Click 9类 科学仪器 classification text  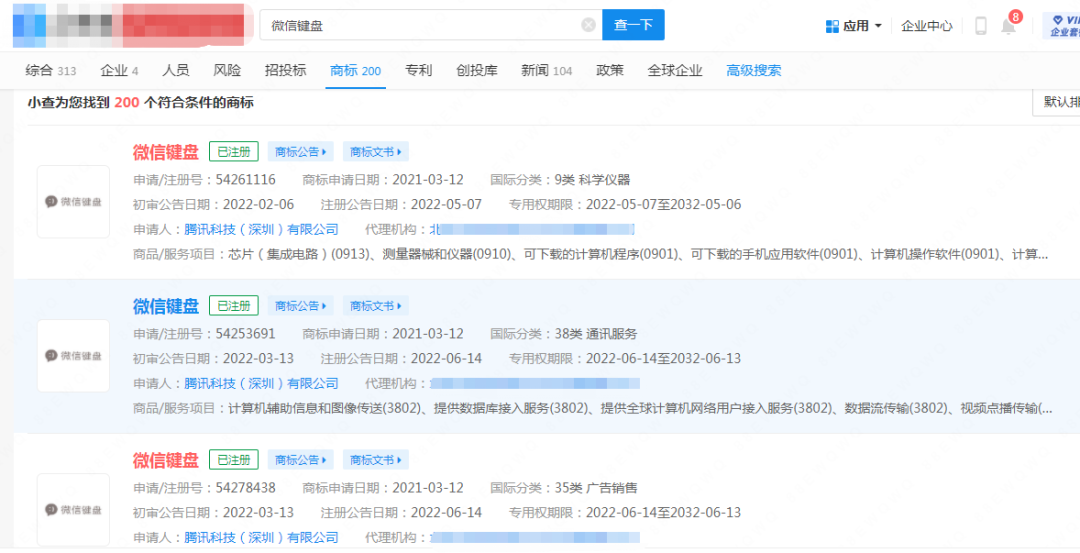[x=592, y=180]
